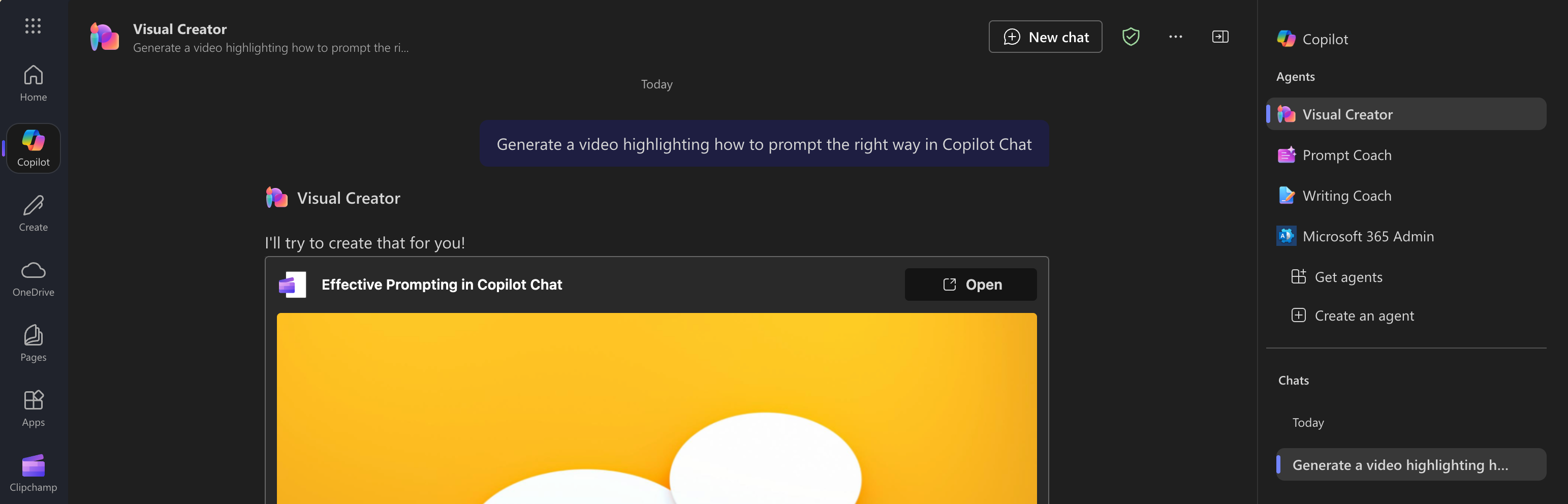Open OneDrive from the sidebar
Viewport: 1568px width, 504px height.
click(x=33, y=279)
